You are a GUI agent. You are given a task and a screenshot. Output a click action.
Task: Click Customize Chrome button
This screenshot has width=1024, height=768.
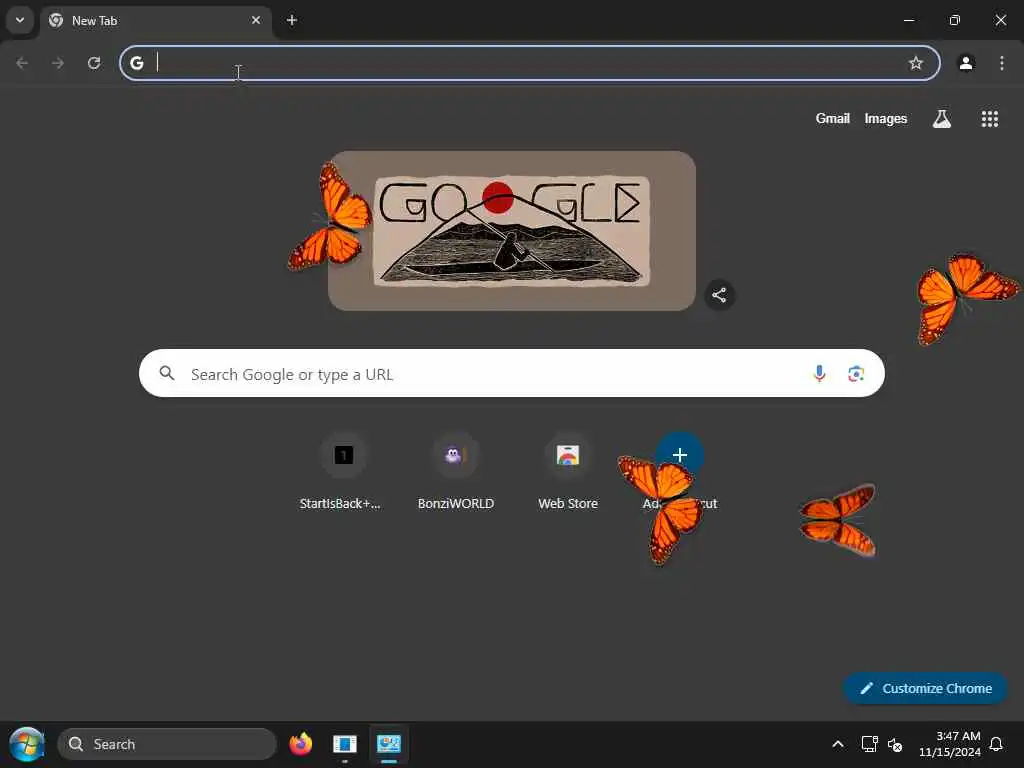pos(925,688)
